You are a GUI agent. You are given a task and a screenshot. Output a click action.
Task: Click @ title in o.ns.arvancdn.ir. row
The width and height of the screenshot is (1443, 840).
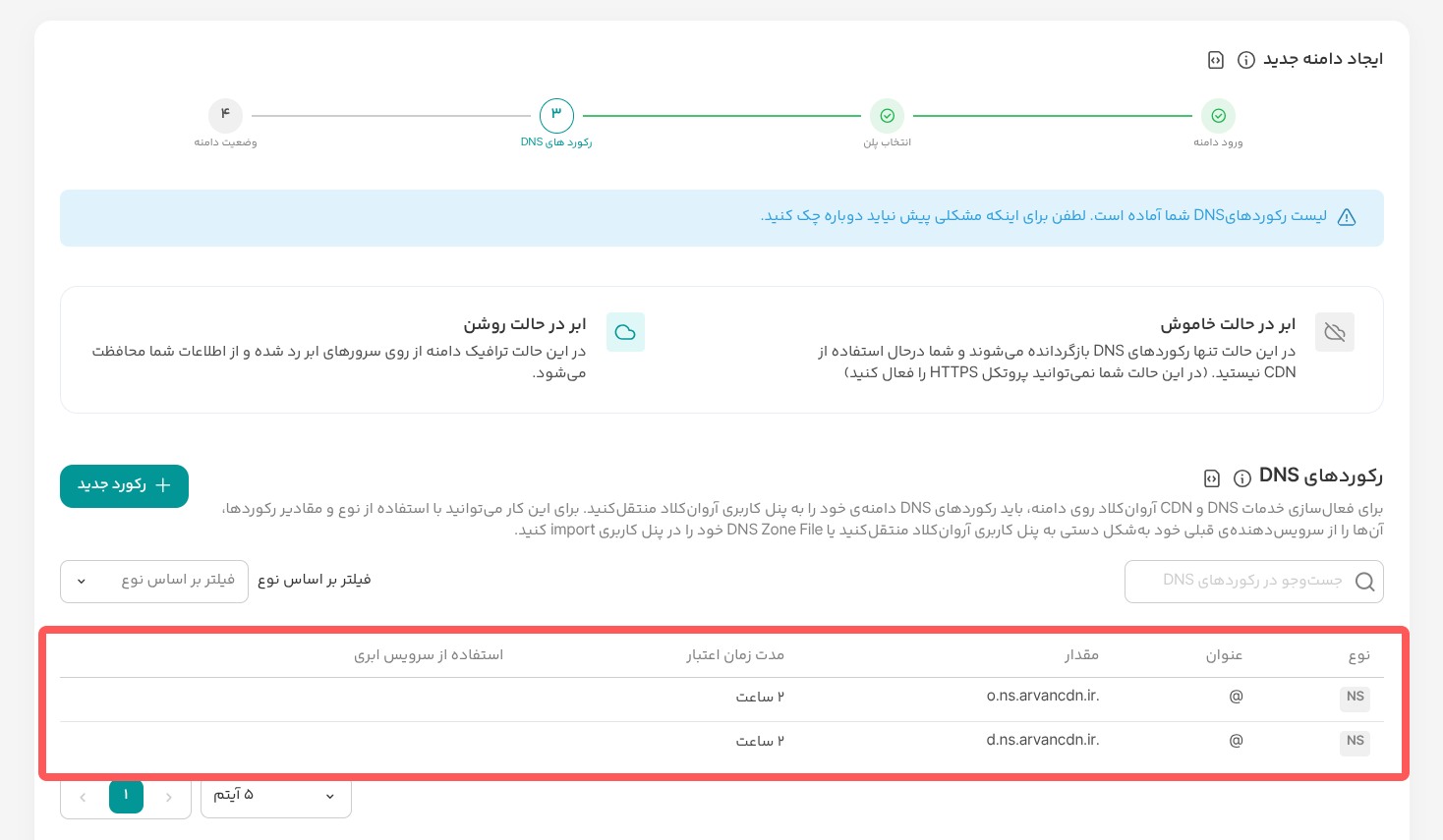(1236, 696)
